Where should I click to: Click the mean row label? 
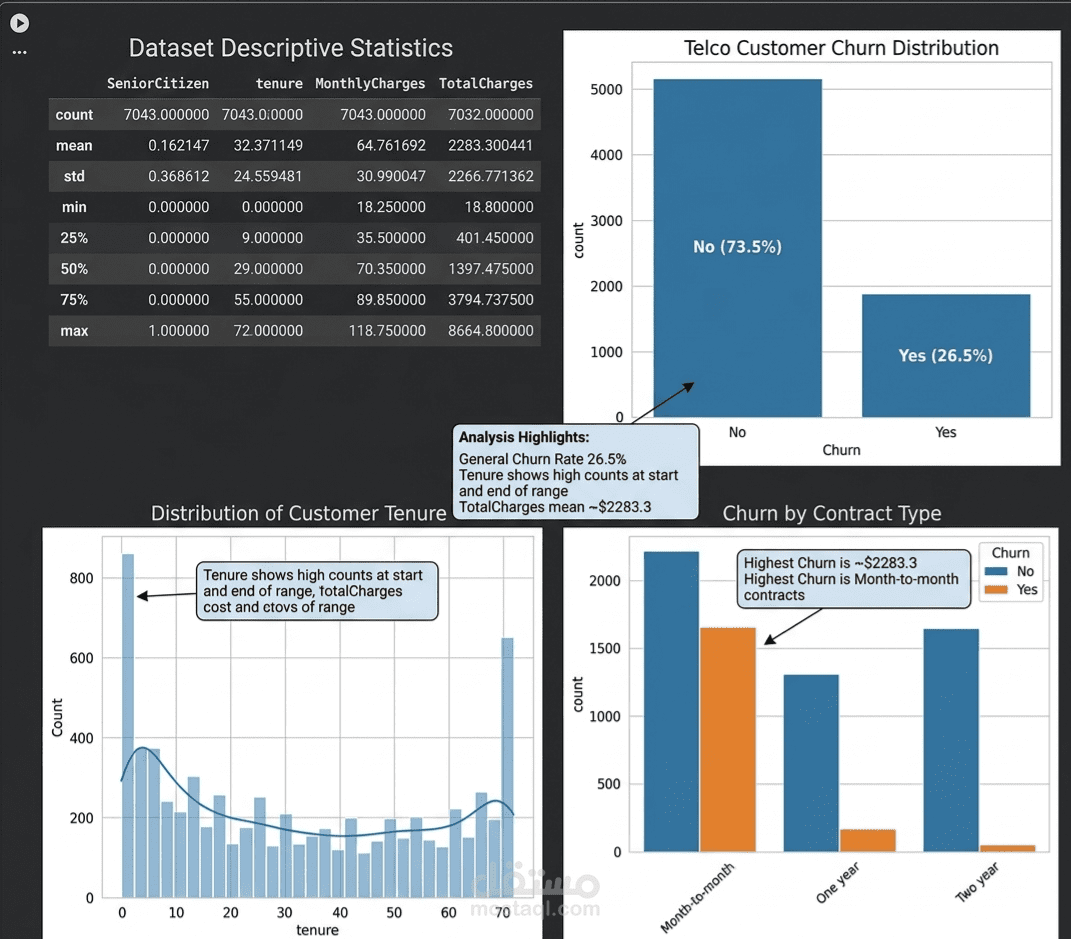pos(74,145)
